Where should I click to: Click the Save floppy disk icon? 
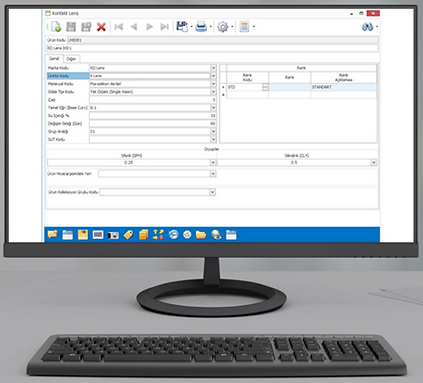click(71, 27)
